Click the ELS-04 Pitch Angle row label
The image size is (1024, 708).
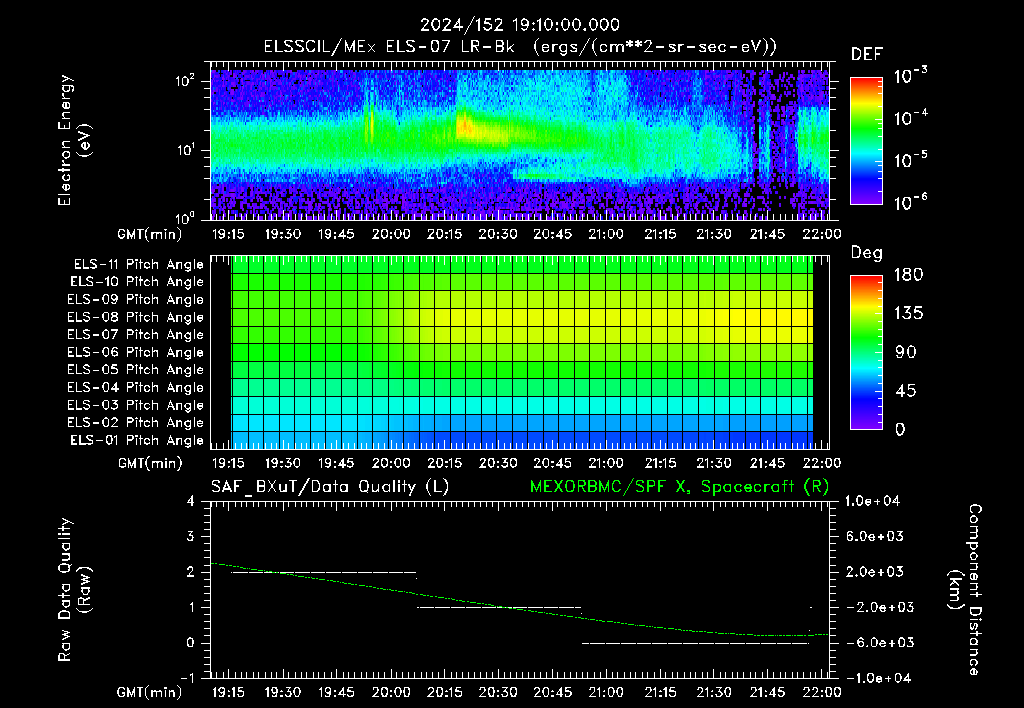(x=136, y=387)
